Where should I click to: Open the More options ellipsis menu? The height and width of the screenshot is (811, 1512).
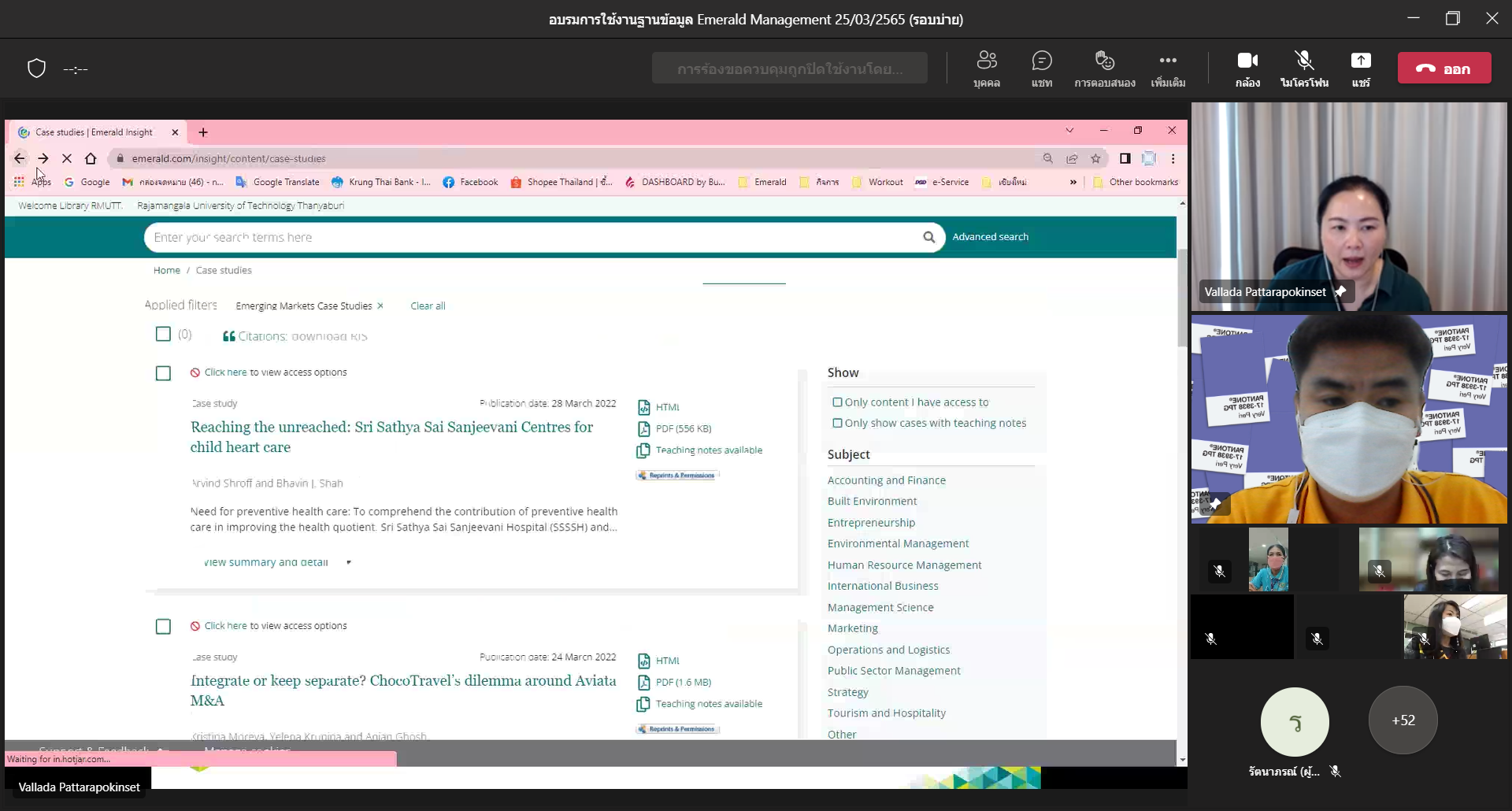coord(1167,61)
